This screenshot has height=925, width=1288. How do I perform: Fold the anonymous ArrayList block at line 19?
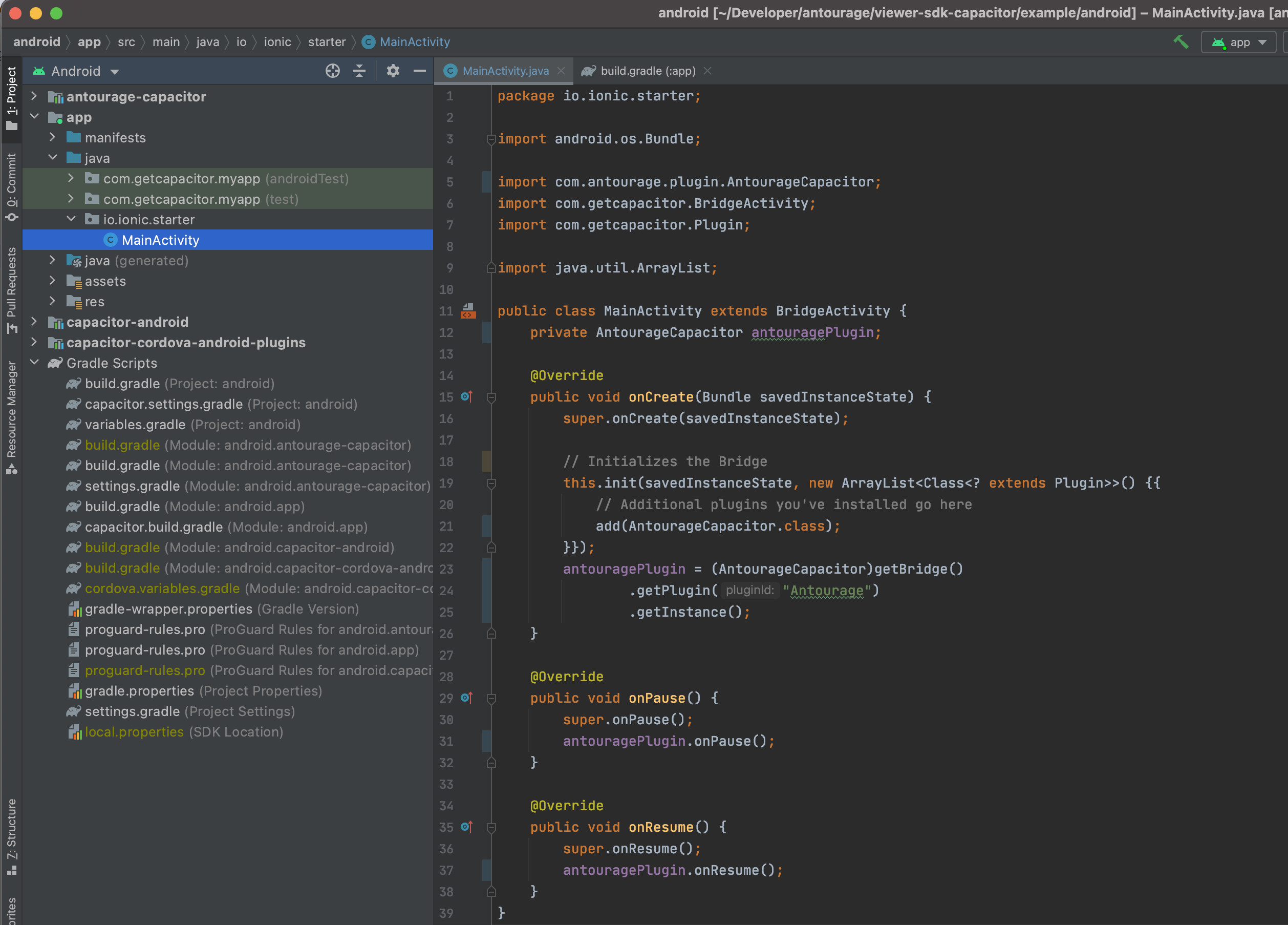(491, 483)
